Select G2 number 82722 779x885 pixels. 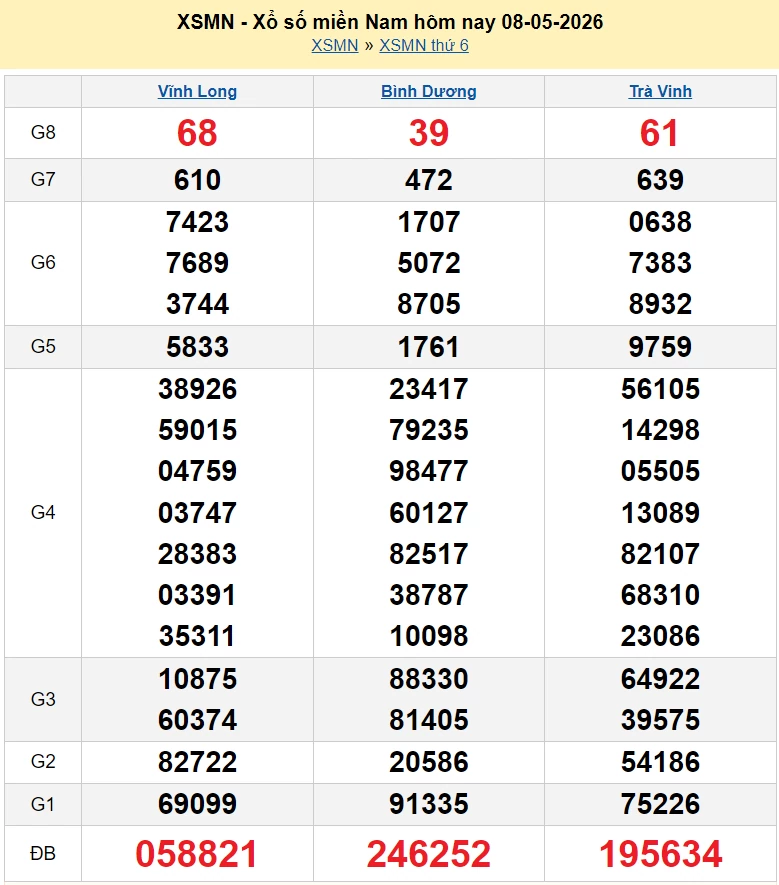[x=197, y=762]
